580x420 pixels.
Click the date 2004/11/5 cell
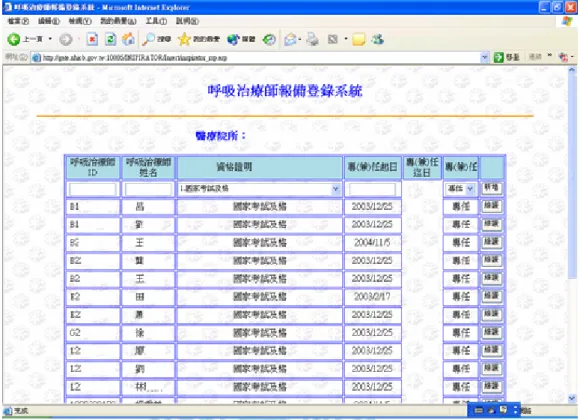pyautogui.click(x=372, y=243)
